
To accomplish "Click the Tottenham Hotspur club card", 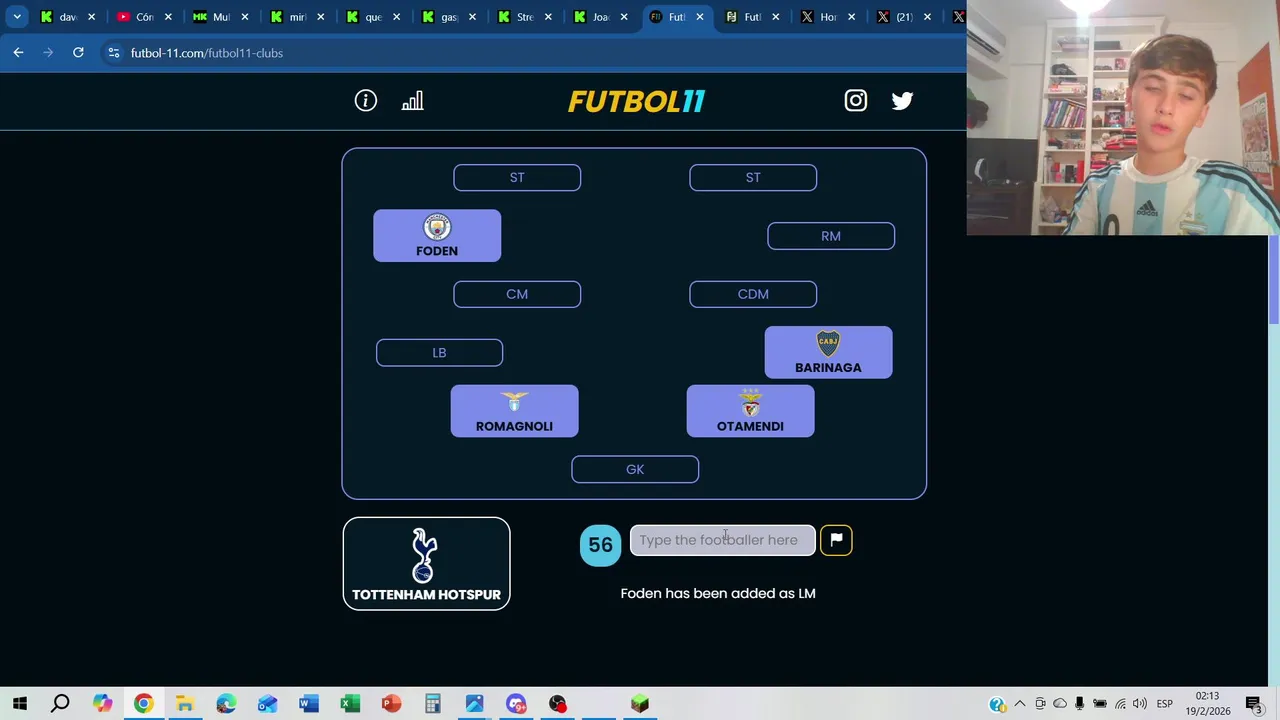I will coord(426,563).
